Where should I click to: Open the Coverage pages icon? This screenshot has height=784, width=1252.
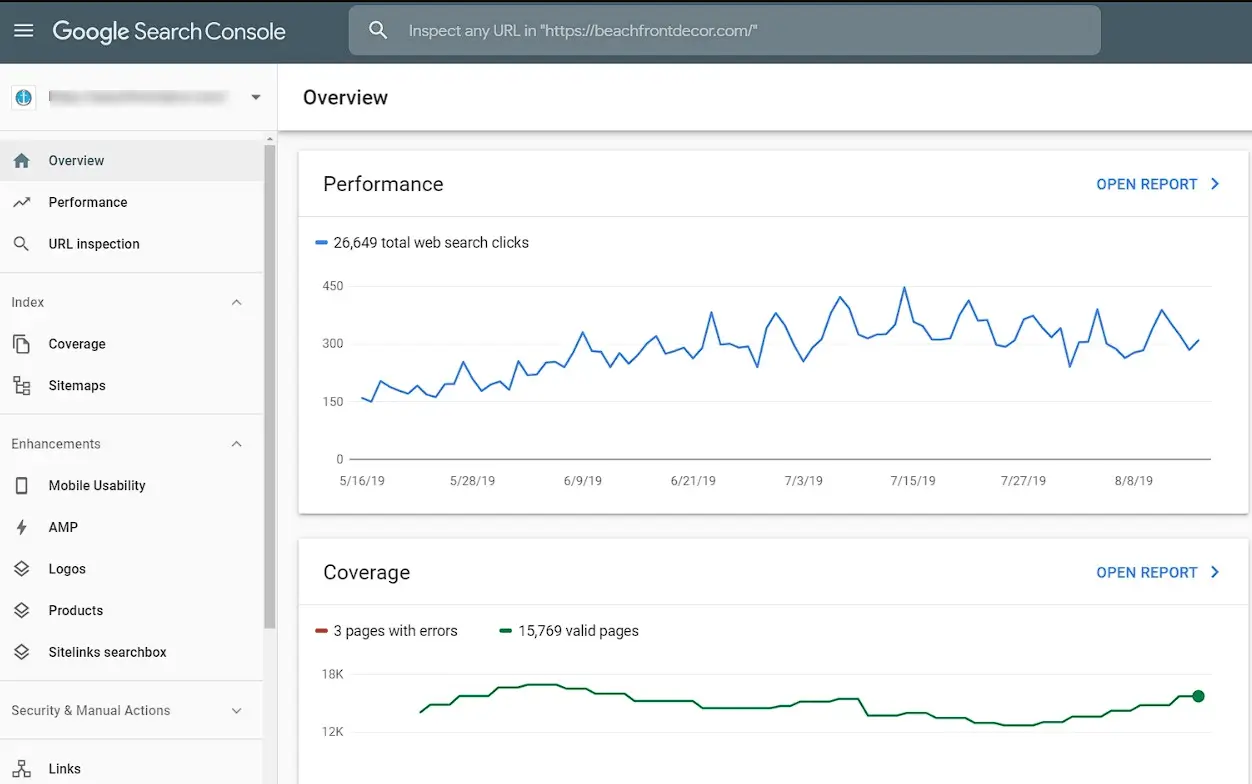pyautogui.click(x=22, y=344)
